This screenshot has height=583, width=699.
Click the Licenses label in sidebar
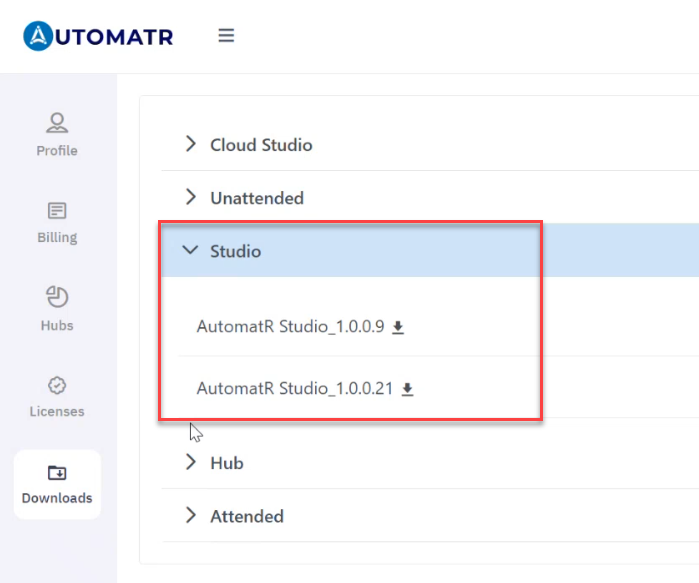57,411
